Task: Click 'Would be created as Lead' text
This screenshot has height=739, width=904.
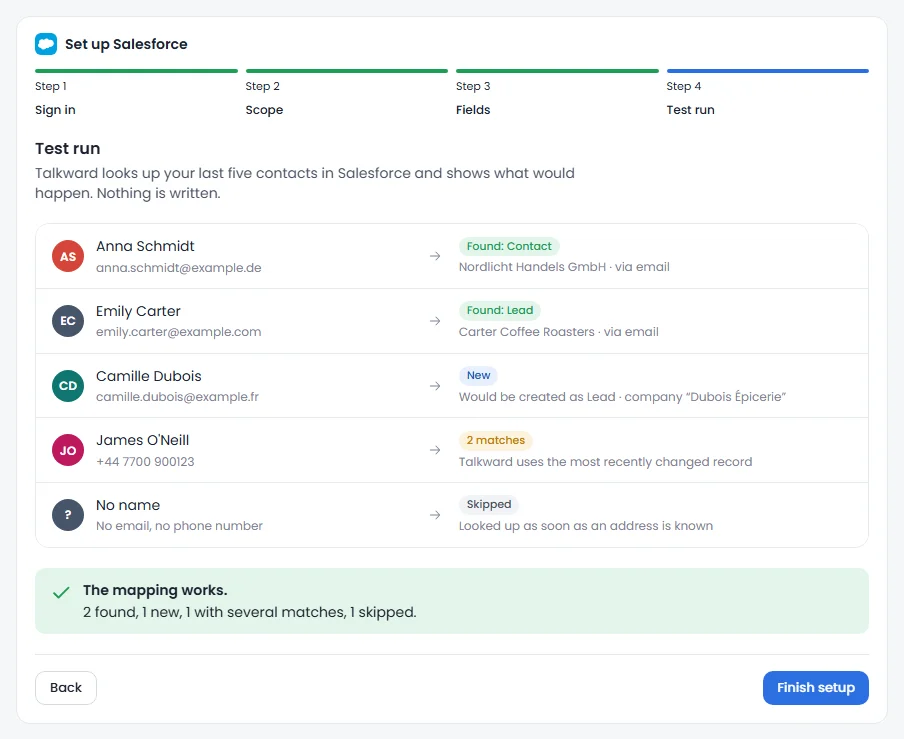Action: click(537, 397)
